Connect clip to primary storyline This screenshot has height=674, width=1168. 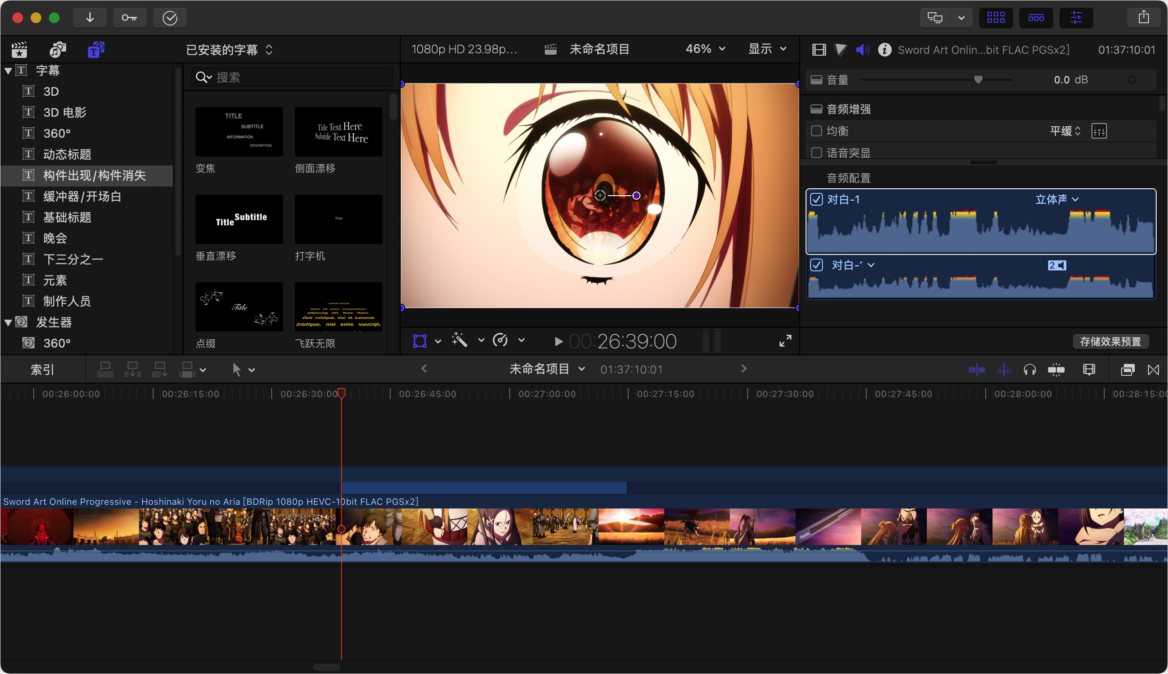(105, 369)
